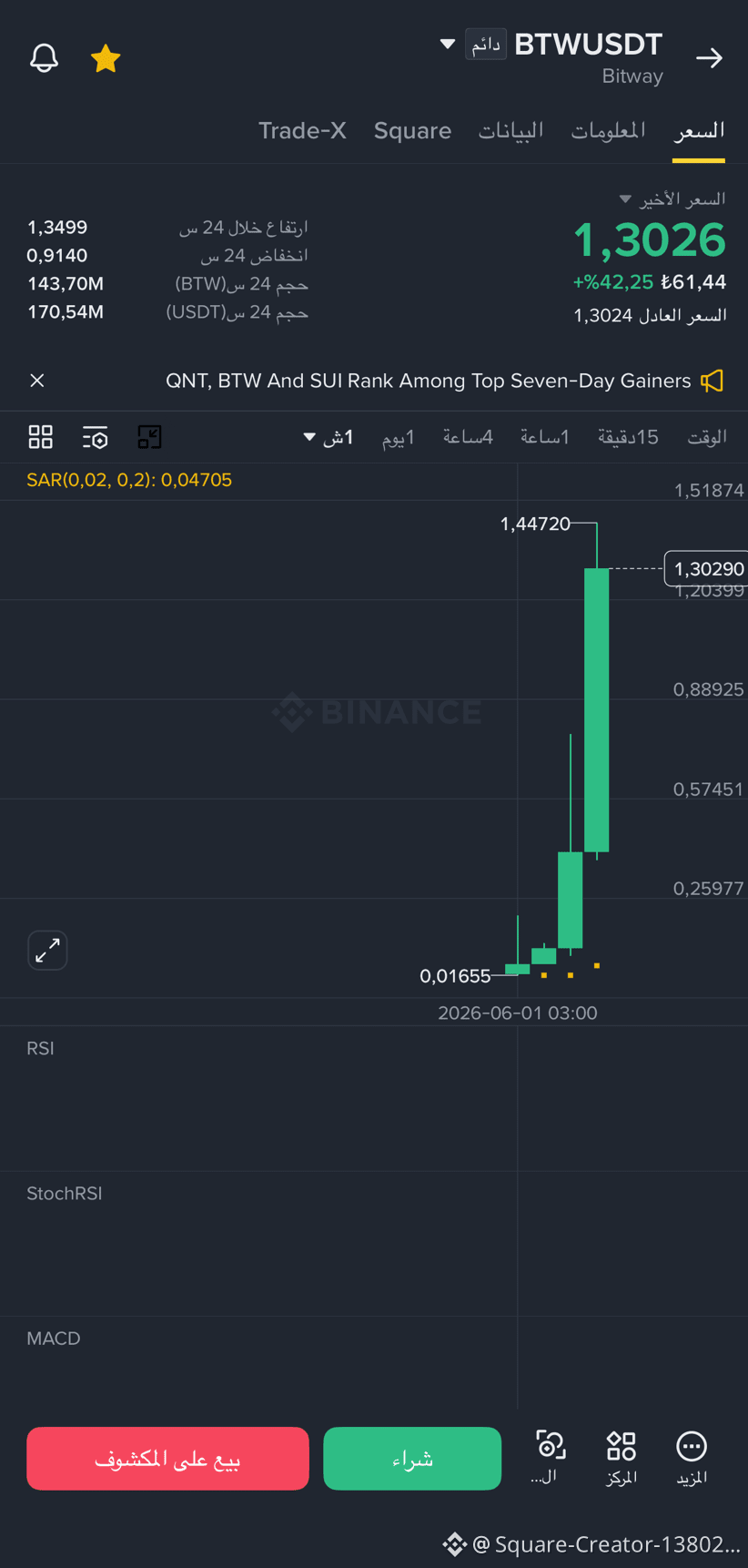Open fullscreen chart with expand arrows icon

(47, 951)
